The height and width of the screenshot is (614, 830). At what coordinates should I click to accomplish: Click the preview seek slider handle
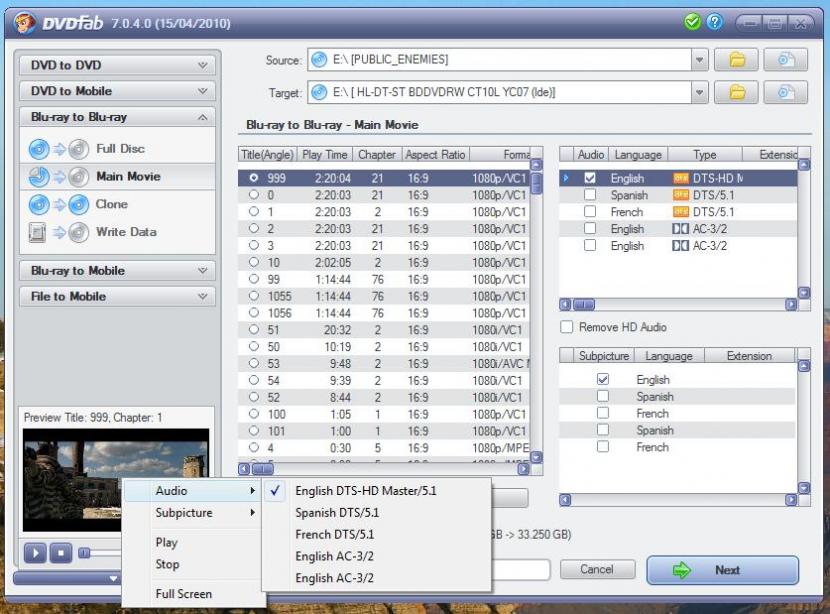84,553
